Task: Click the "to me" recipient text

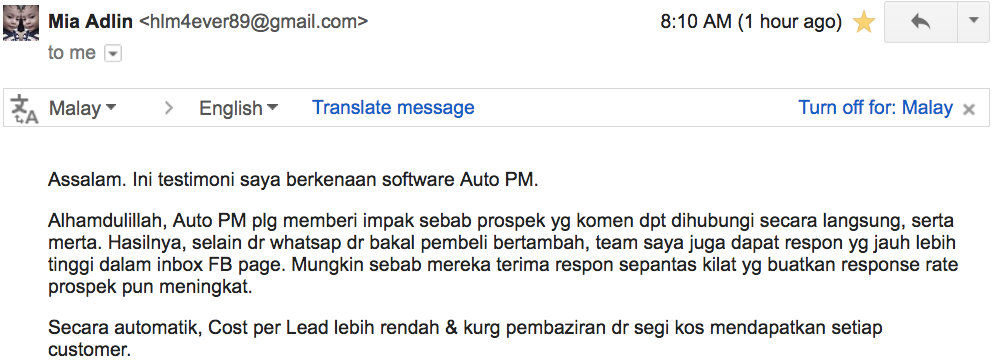Action: pyautogui.click(x=72, y=53)
